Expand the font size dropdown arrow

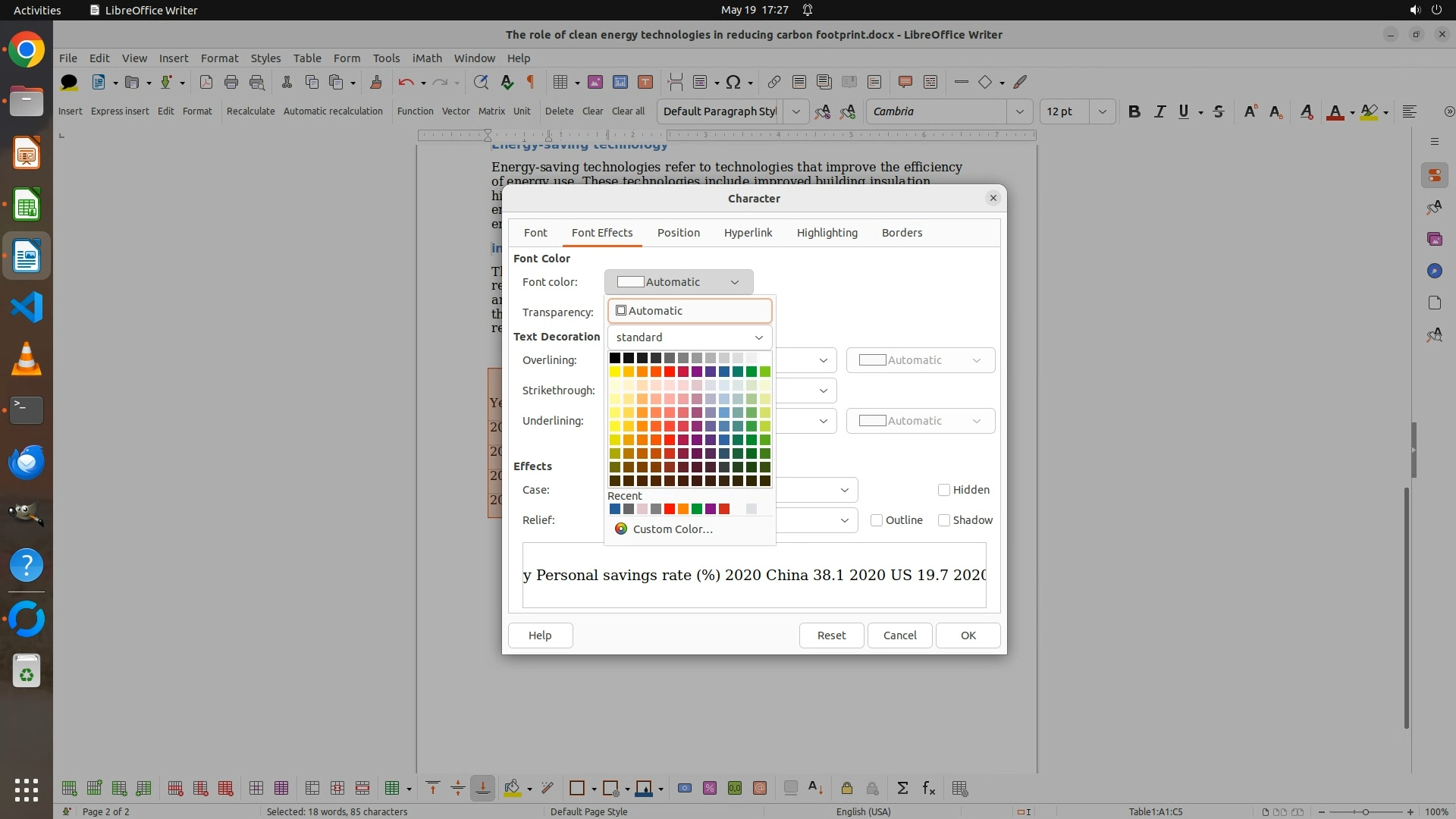[1102, 111]
